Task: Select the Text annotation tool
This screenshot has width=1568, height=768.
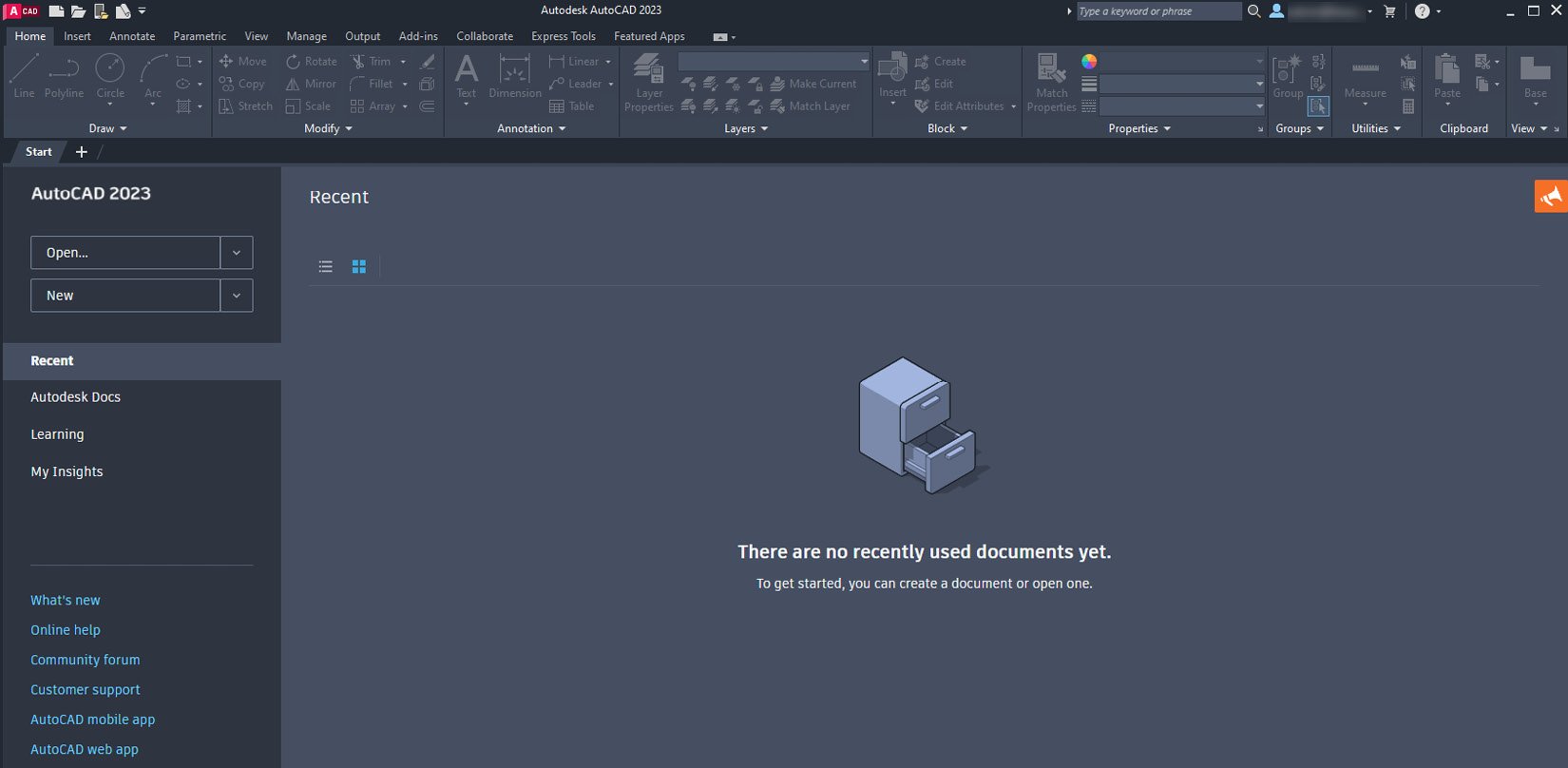Action: [x=467, y=74]
